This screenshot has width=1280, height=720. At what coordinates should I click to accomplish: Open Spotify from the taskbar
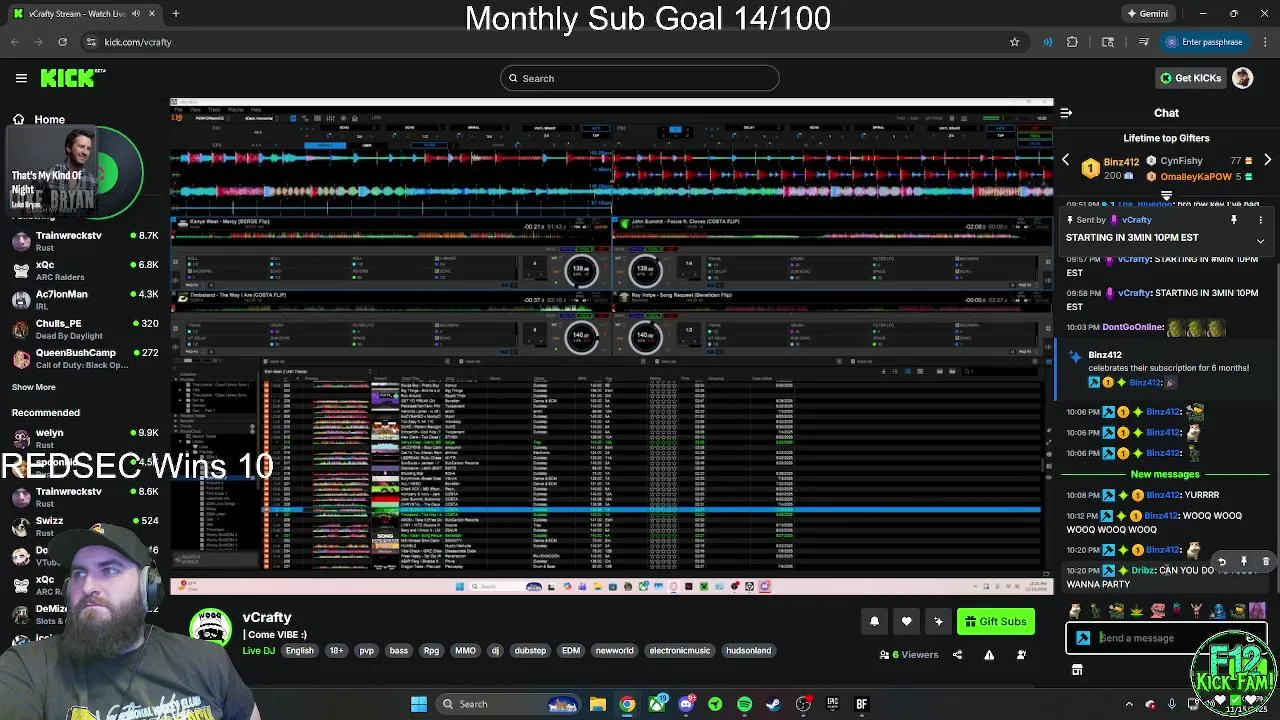click(x=744, y=704)
